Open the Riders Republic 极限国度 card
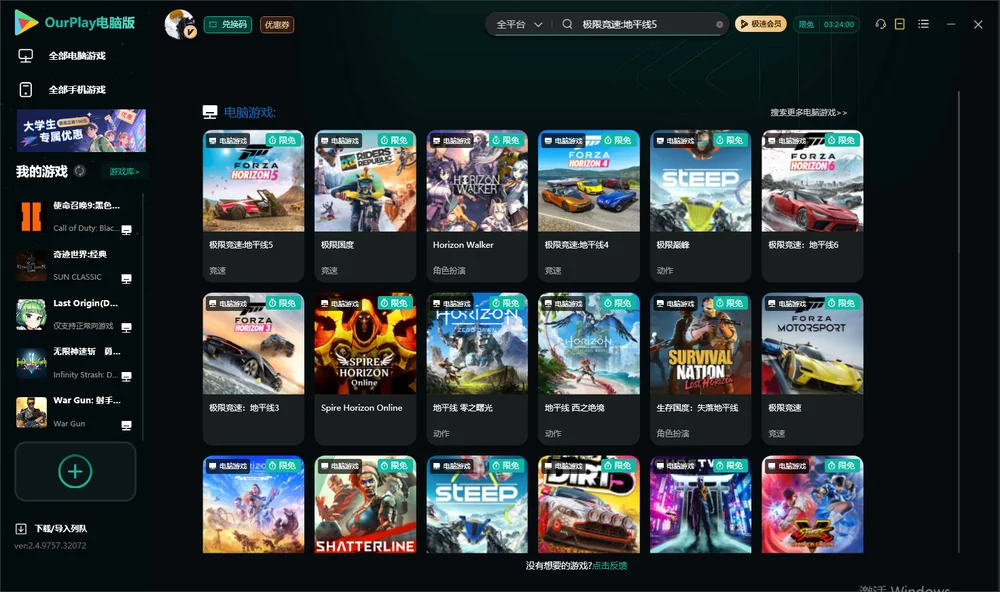Screen dimensions: 1000x592 [x=365, y=206]
